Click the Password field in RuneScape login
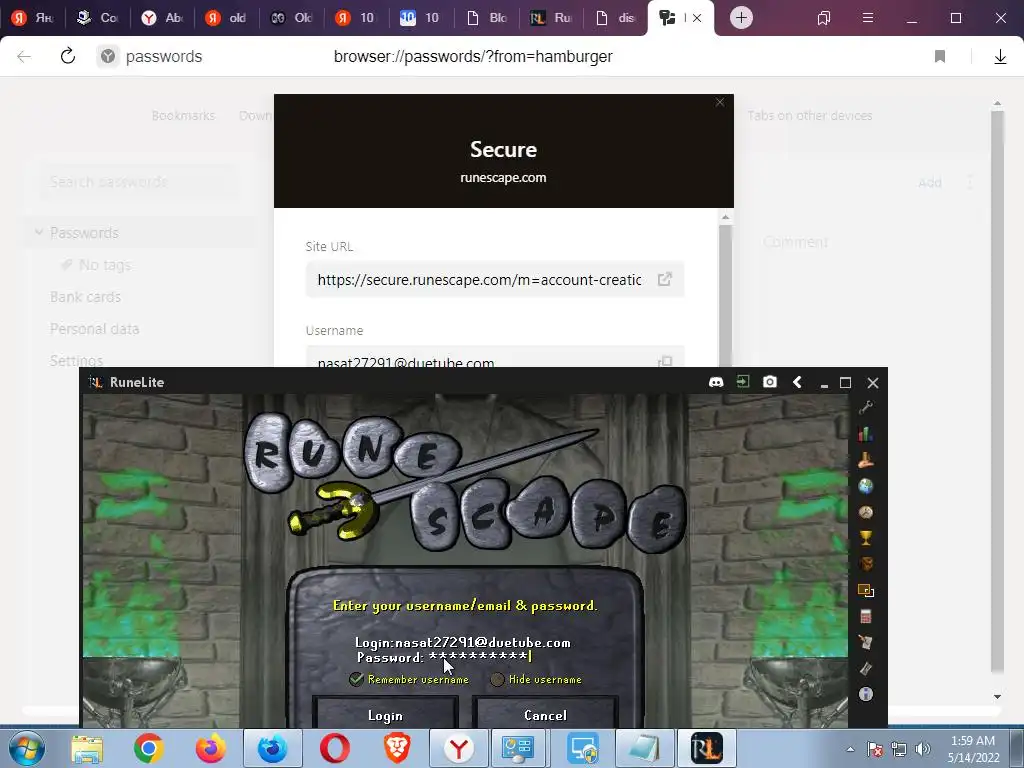The width and height of the screenshot is (1024, 768). (444, 657)
